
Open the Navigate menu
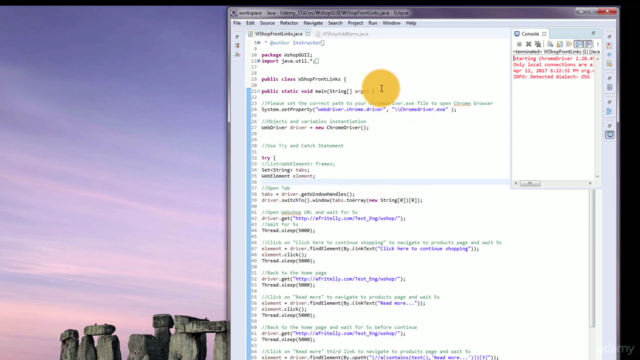pyautogui.click(x=313, y=23)
